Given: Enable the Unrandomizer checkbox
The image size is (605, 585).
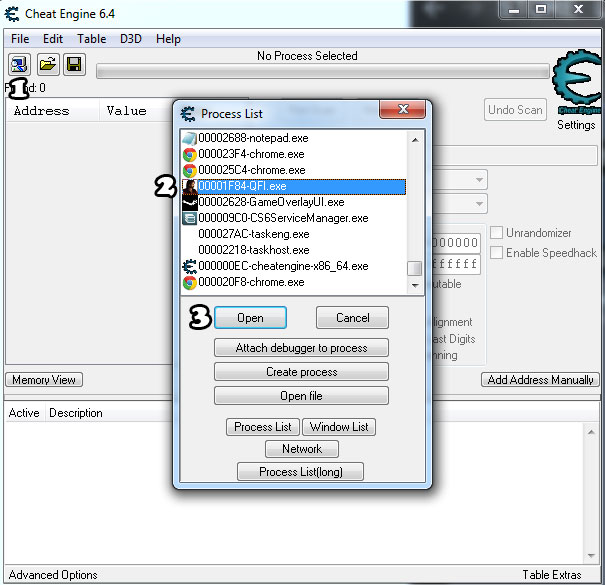Looking at the screenshot, I should pyautogui.click(x=496, y=233).
